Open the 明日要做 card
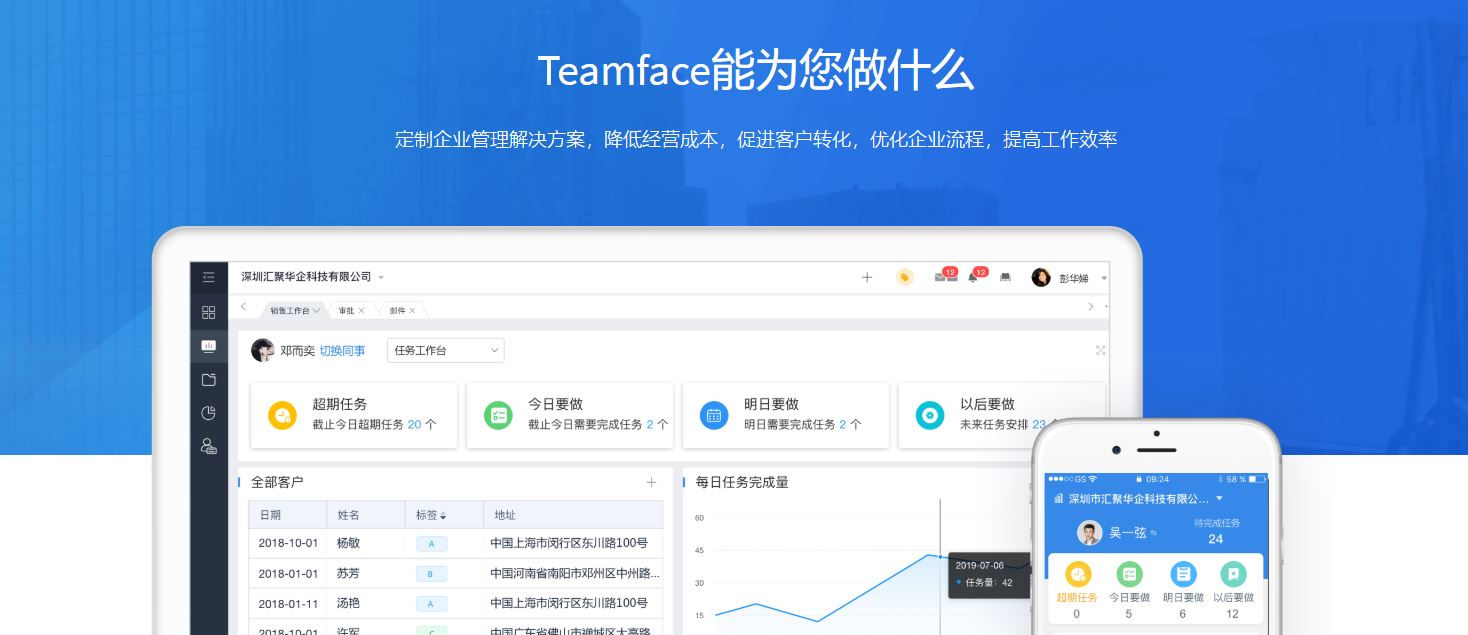Viewport: 1468px width, 635px height. 786,415
